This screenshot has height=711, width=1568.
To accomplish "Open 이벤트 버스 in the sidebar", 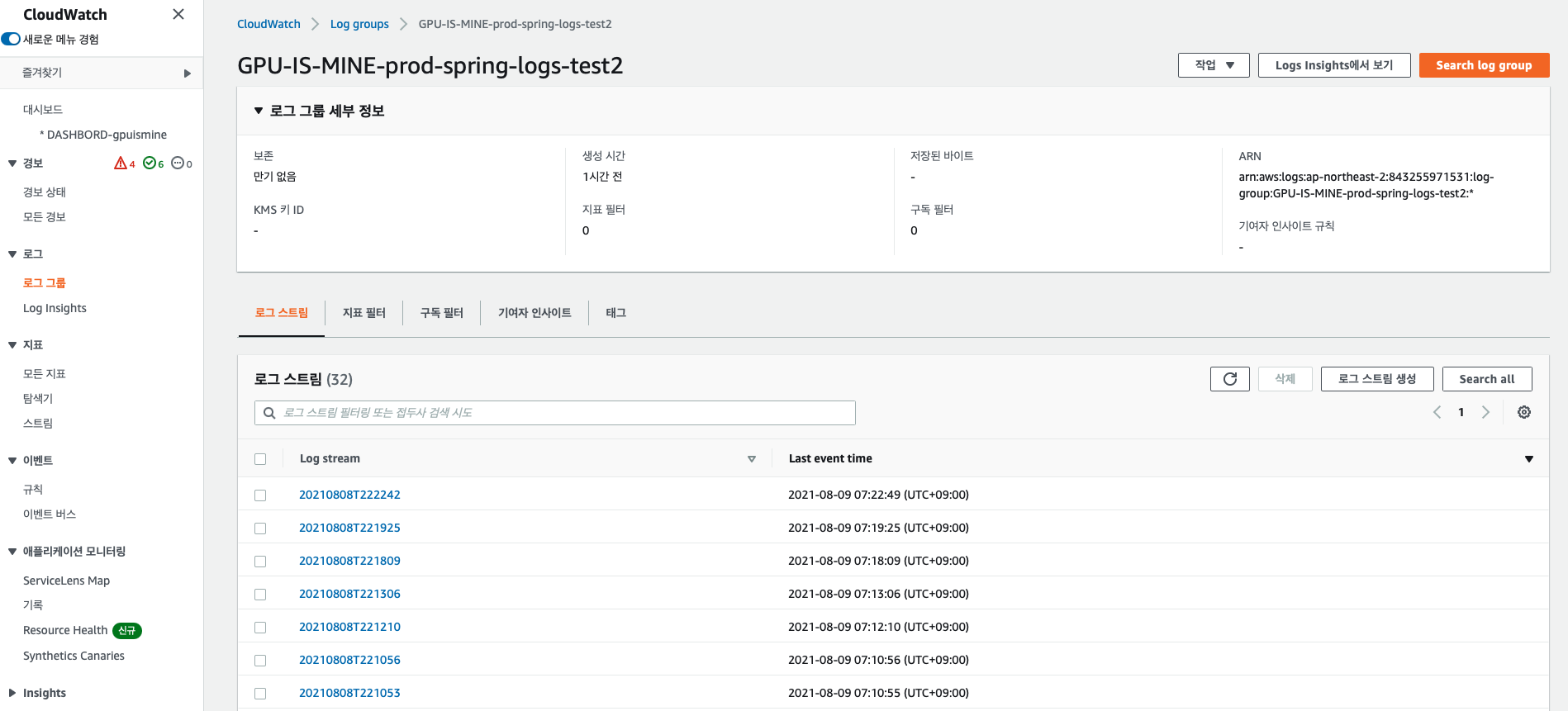I will [x=50, y=514].
